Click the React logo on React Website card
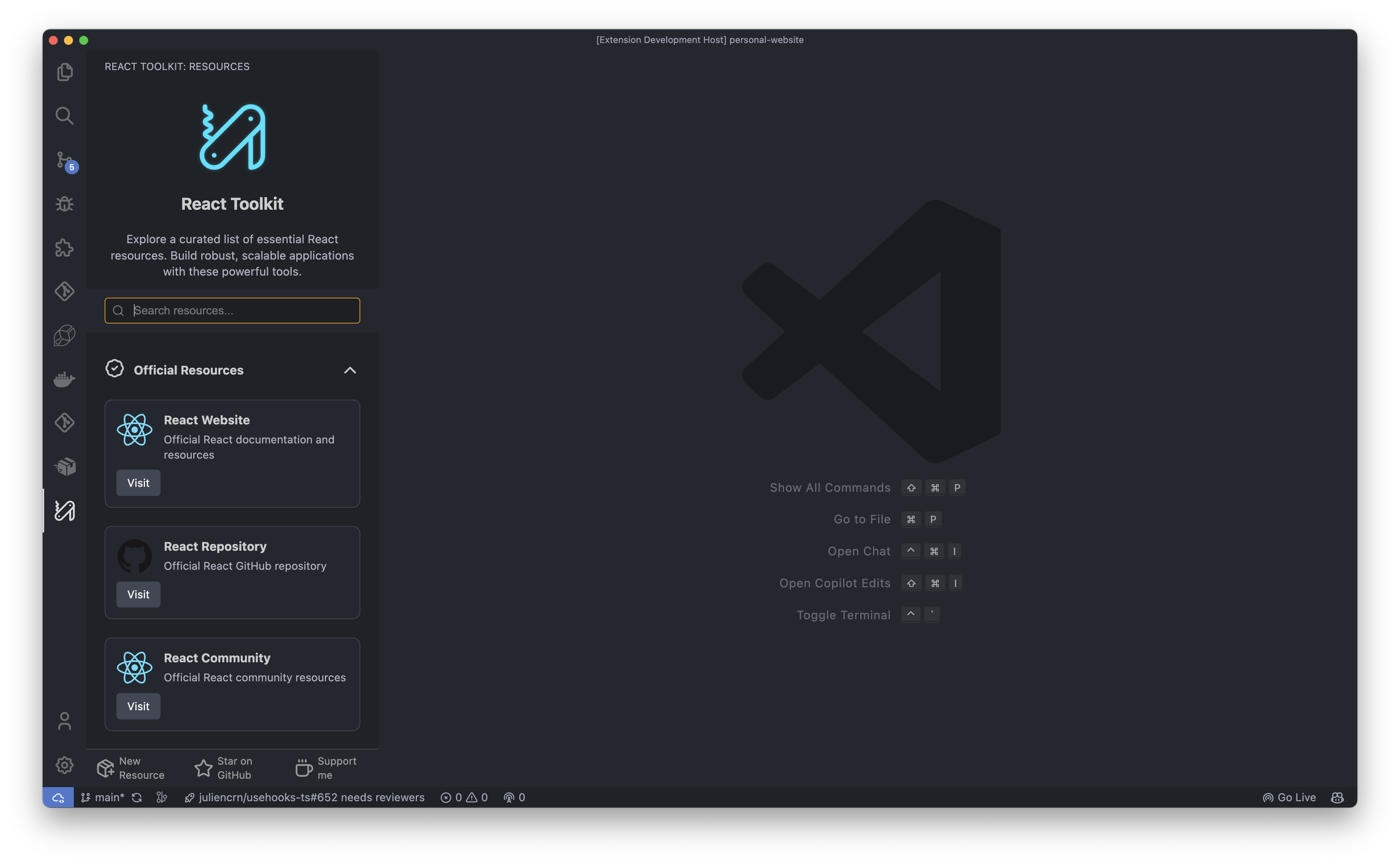Screen dimensions: 1400x864 (x=135, y=430)
